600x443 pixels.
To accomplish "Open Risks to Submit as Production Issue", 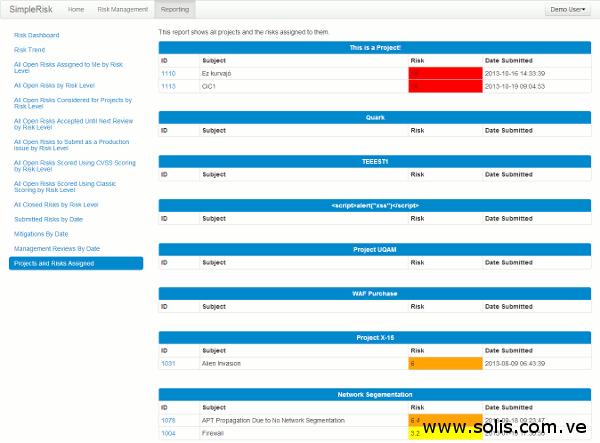I will point(72,145).
